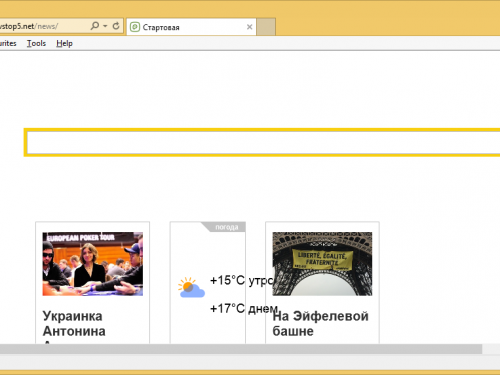500x375 pixels.
Task: Click the Стартовая tab favicon
Action: 135,27
